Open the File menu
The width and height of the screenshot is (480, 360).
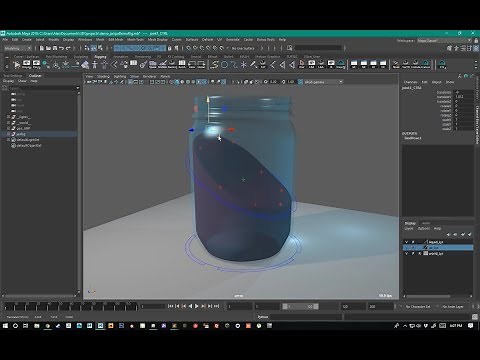tap(5, 40)
